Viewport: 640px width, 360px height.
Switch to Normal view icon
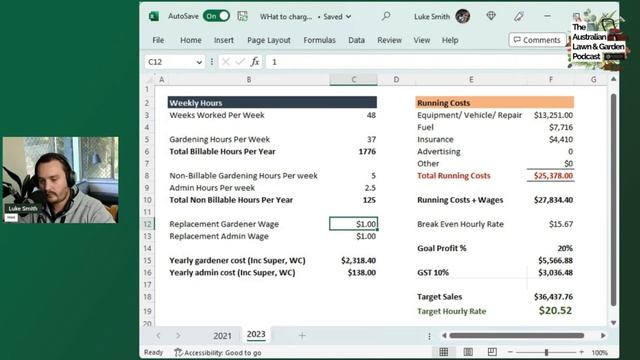coord(444,352)
